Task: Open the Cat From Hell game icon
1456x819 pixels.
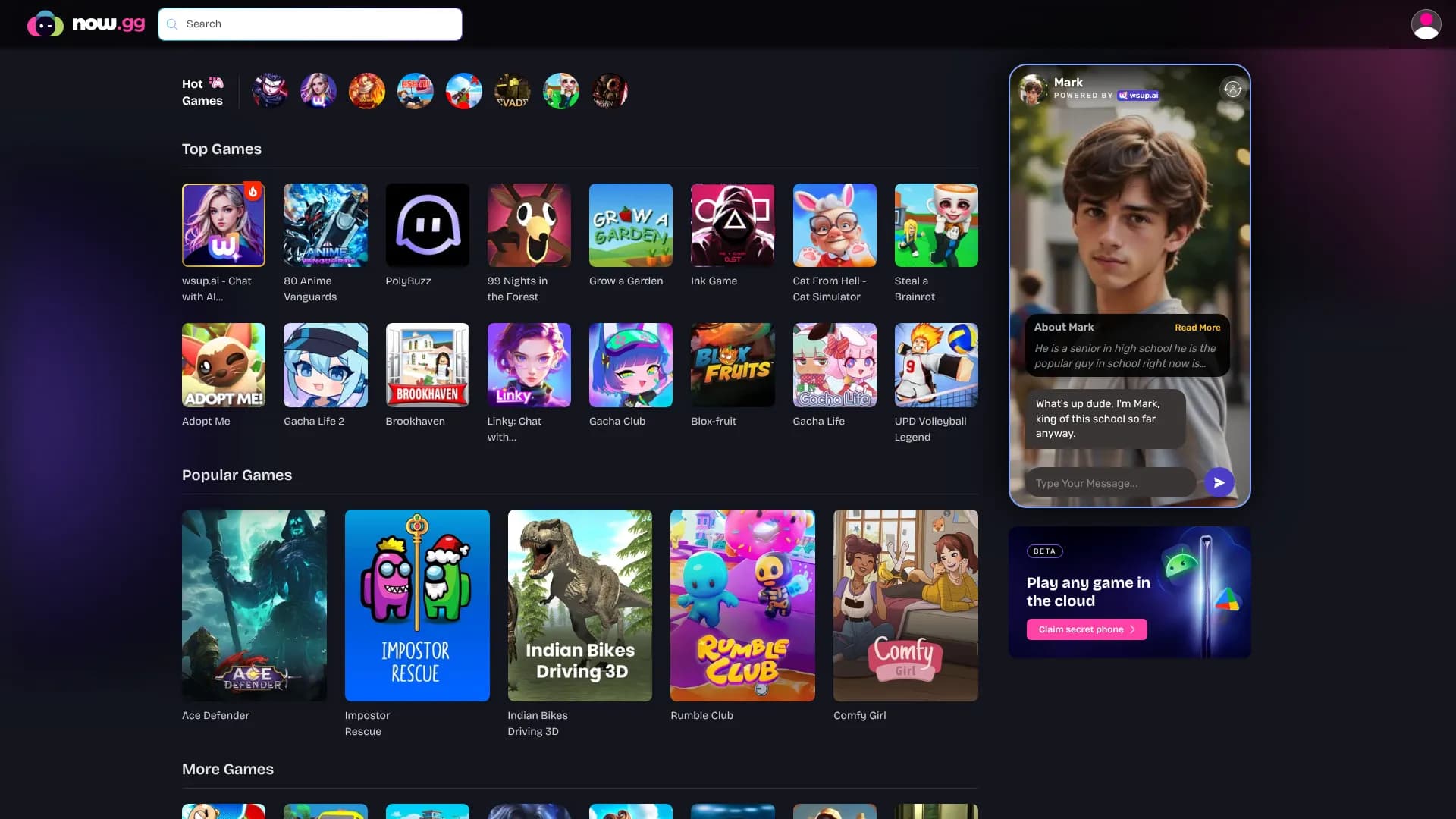Action: click(835, 225)
